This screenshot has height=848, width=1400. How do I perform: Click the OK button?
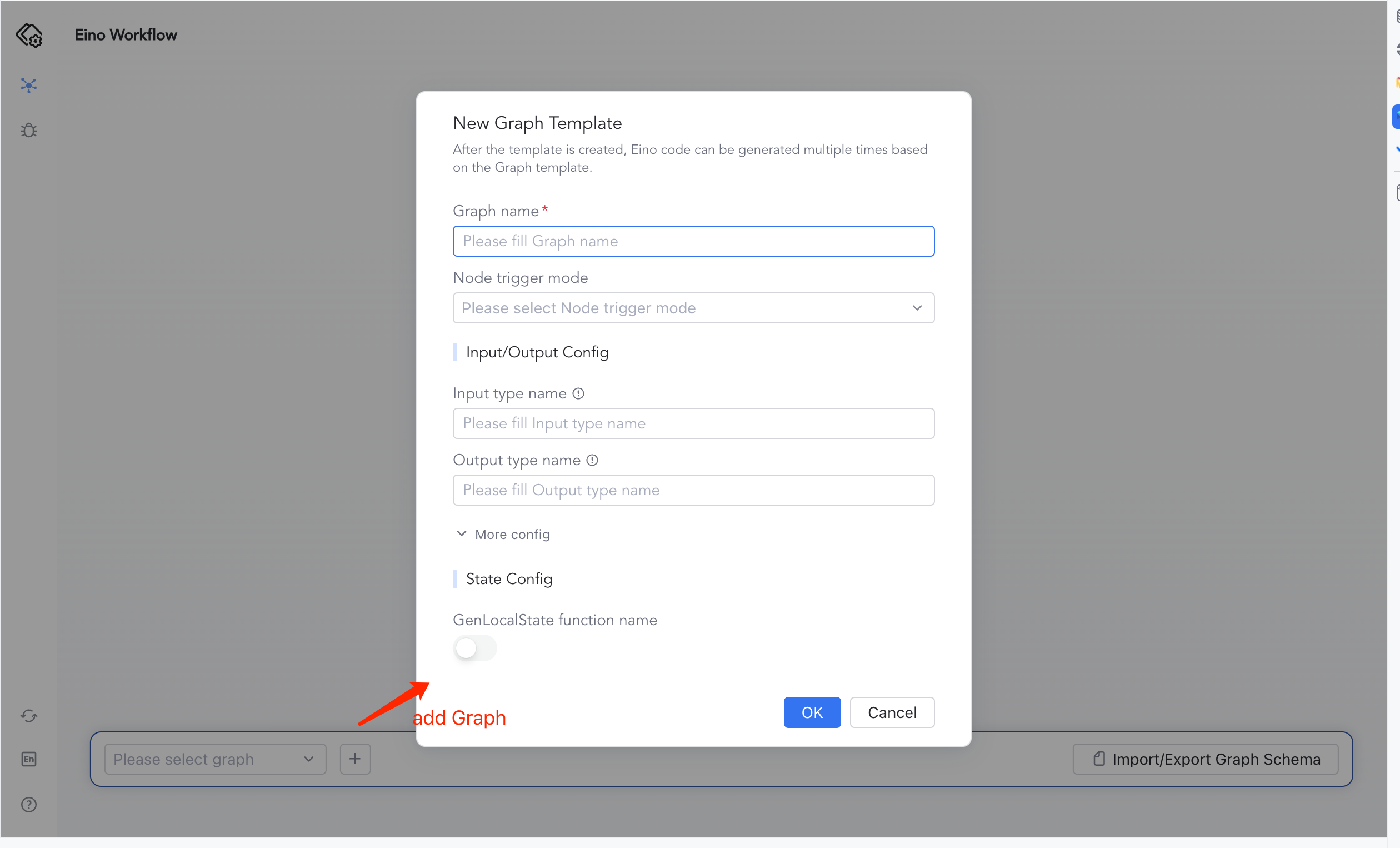pos(811,712)
